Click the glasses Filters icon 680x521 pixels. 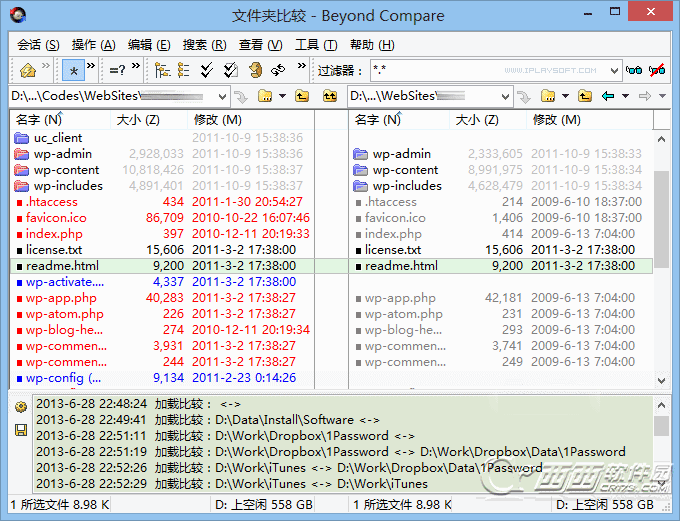(x=634, y=70)
